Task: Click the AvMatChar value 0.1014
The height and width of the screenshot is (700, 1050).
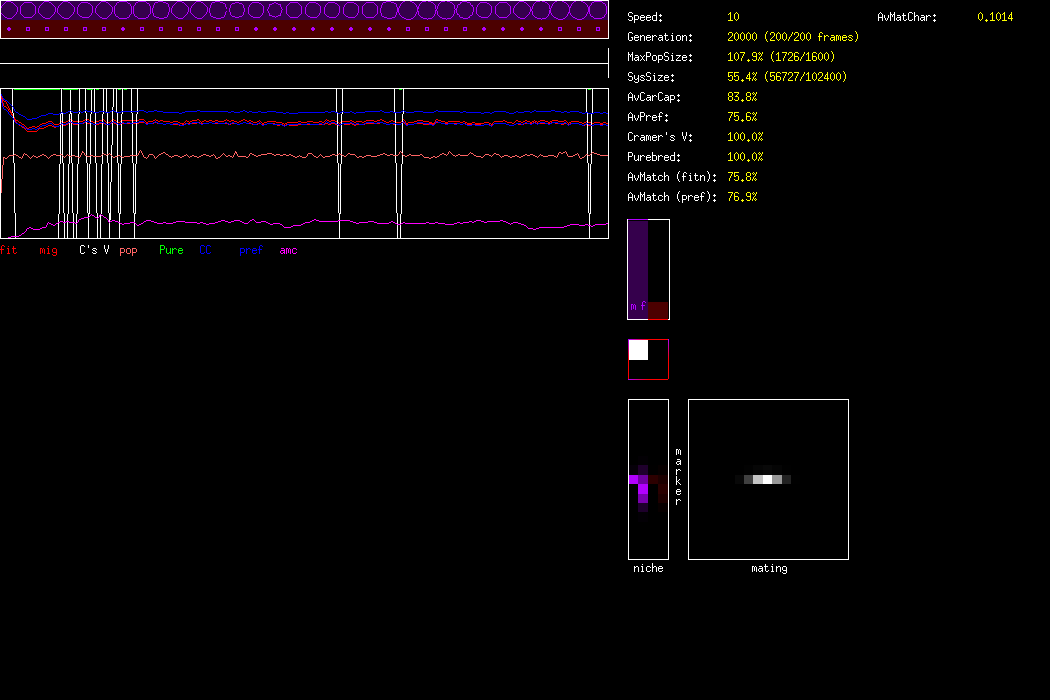Action: click(994, 17)
